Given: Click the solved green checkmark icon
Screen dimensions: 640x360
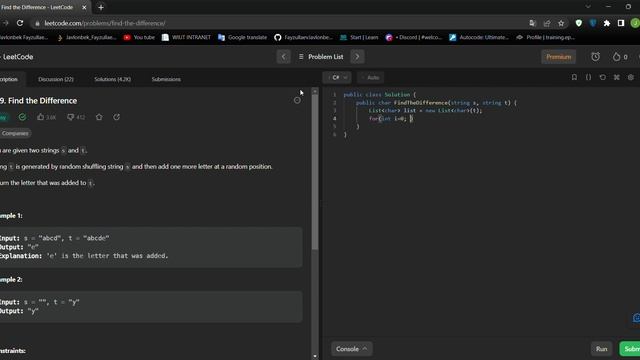Looking at the screenshot, I should tap(22, 117).
